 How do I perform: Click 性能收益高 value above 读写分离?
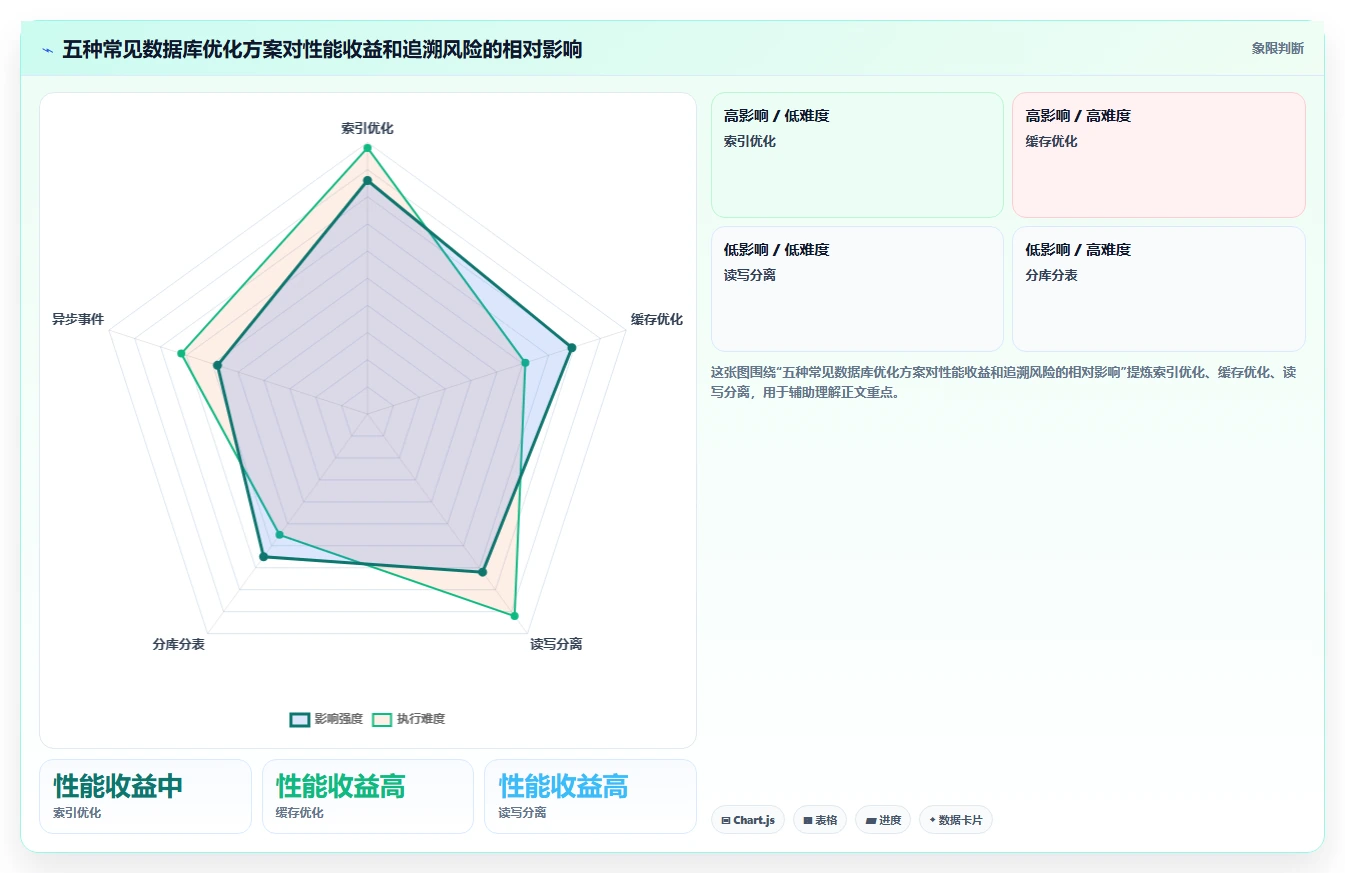[x=563, y=786]
